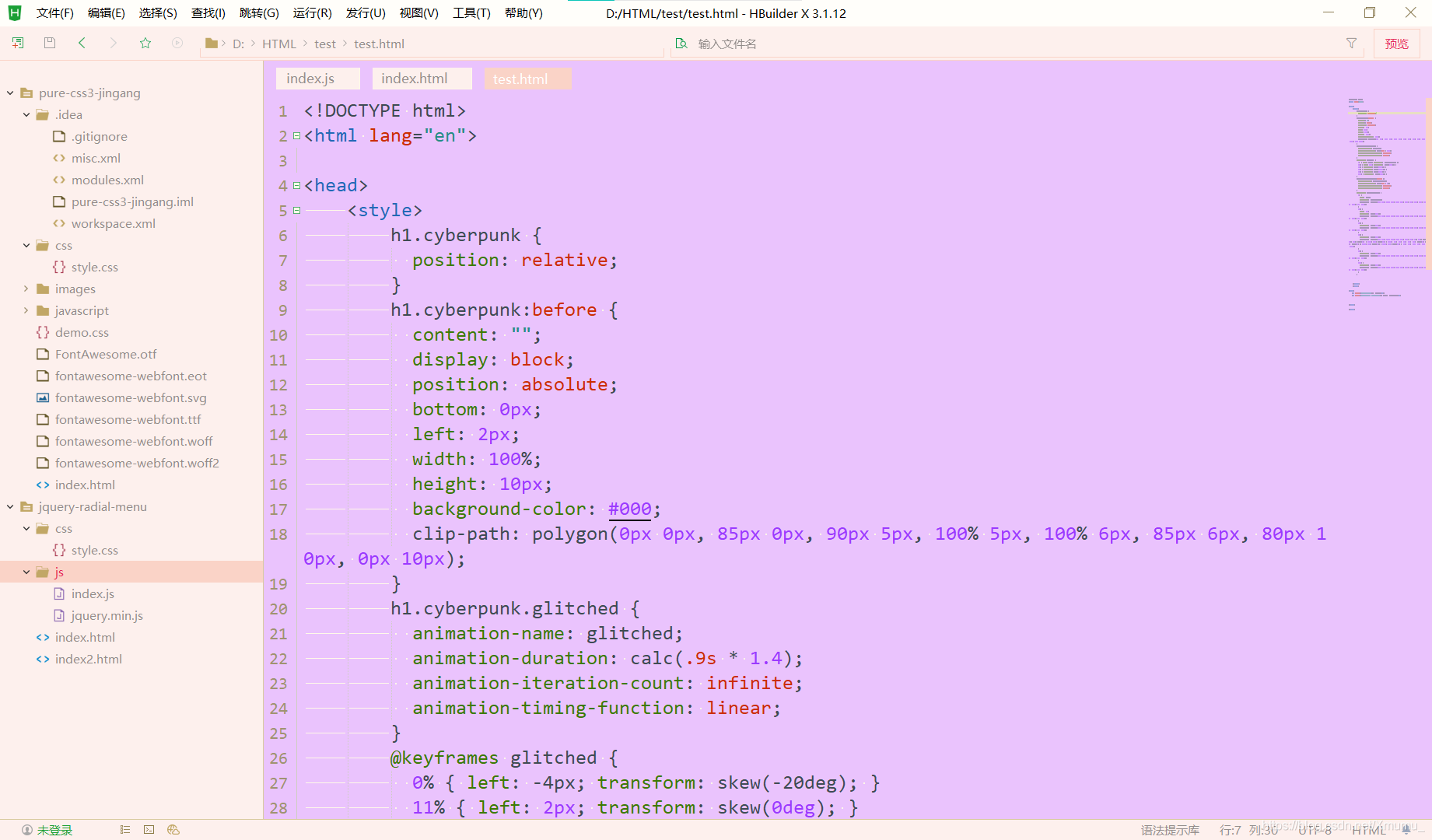
Task: Open the 发行(U) menu
Action: click(x=366, y=13)
